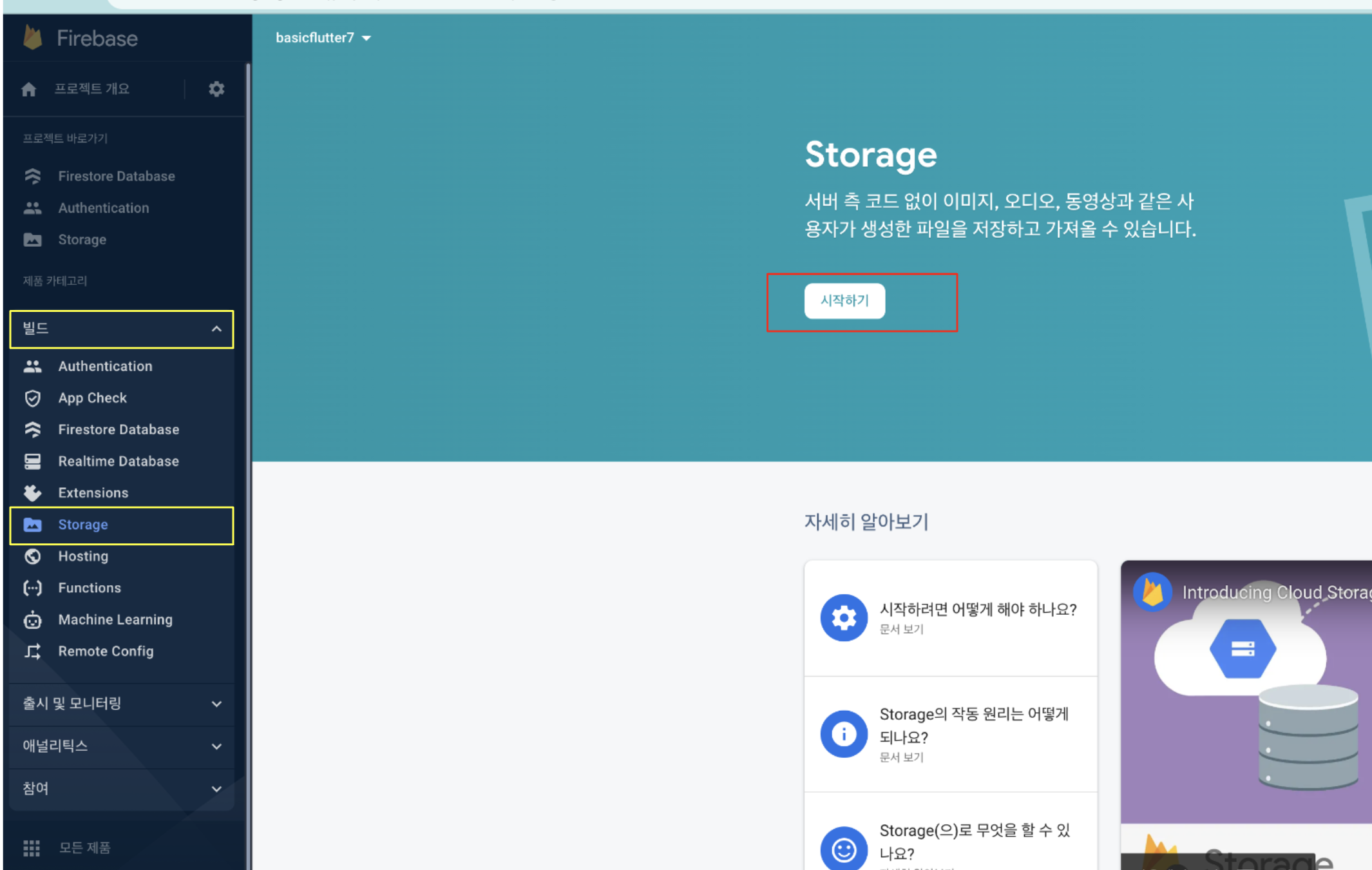This screenshot has width=1372, height=870.
Task: Click the Hosting globe icon
Action: click(33, 556)
